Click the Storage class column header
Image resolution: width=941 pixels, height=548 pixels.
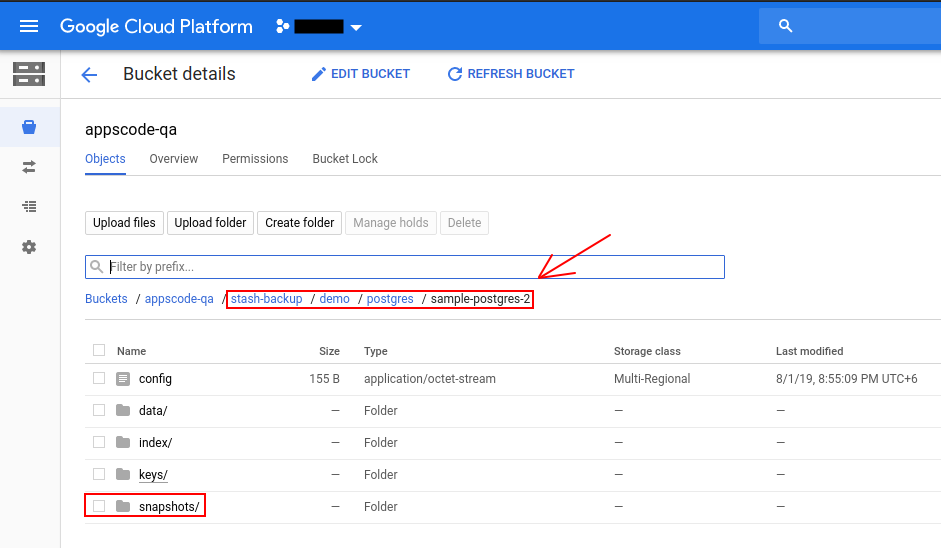click(x=647, y=351)
